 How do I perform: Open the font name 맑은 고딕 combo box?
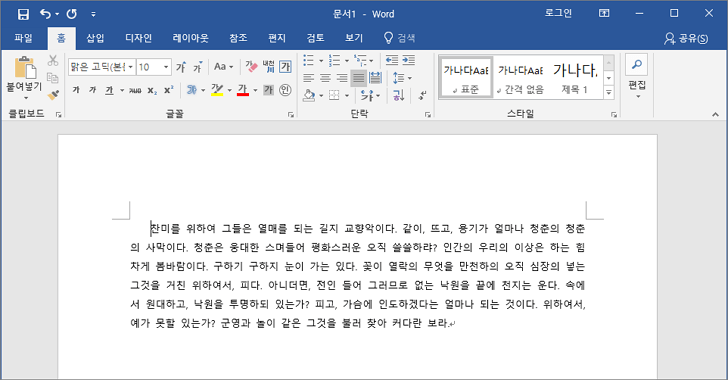click(102, 67)
